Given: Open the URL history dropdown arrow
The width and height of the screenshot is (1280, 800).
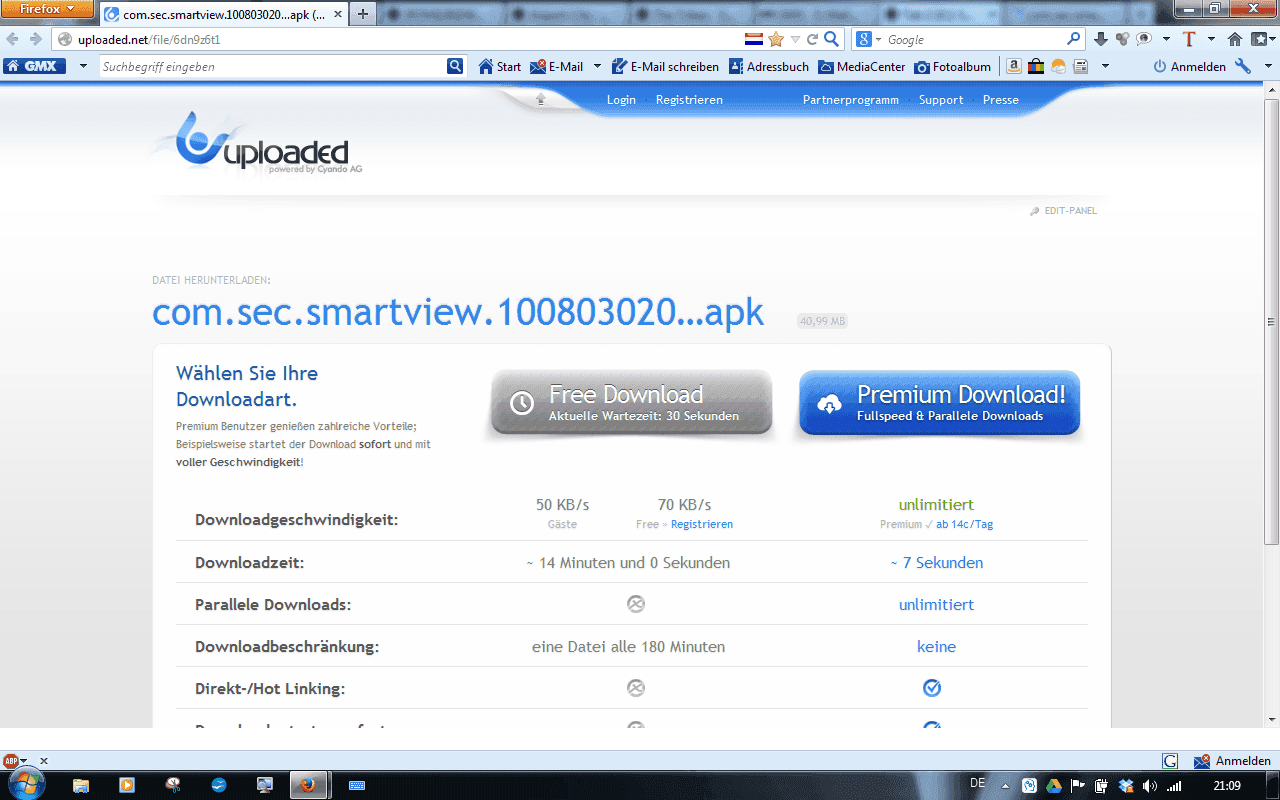Looking at the screenshot, I should point(795,39).
